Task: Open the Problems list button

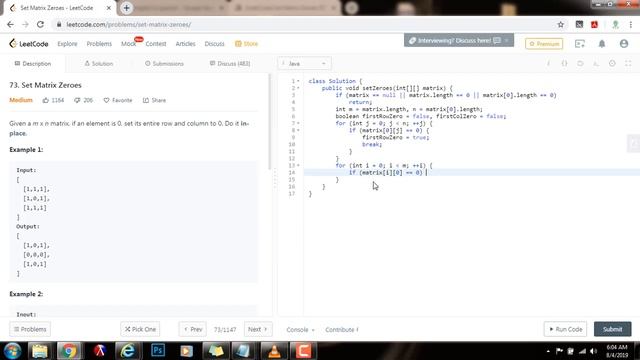Action: point(30,329)
